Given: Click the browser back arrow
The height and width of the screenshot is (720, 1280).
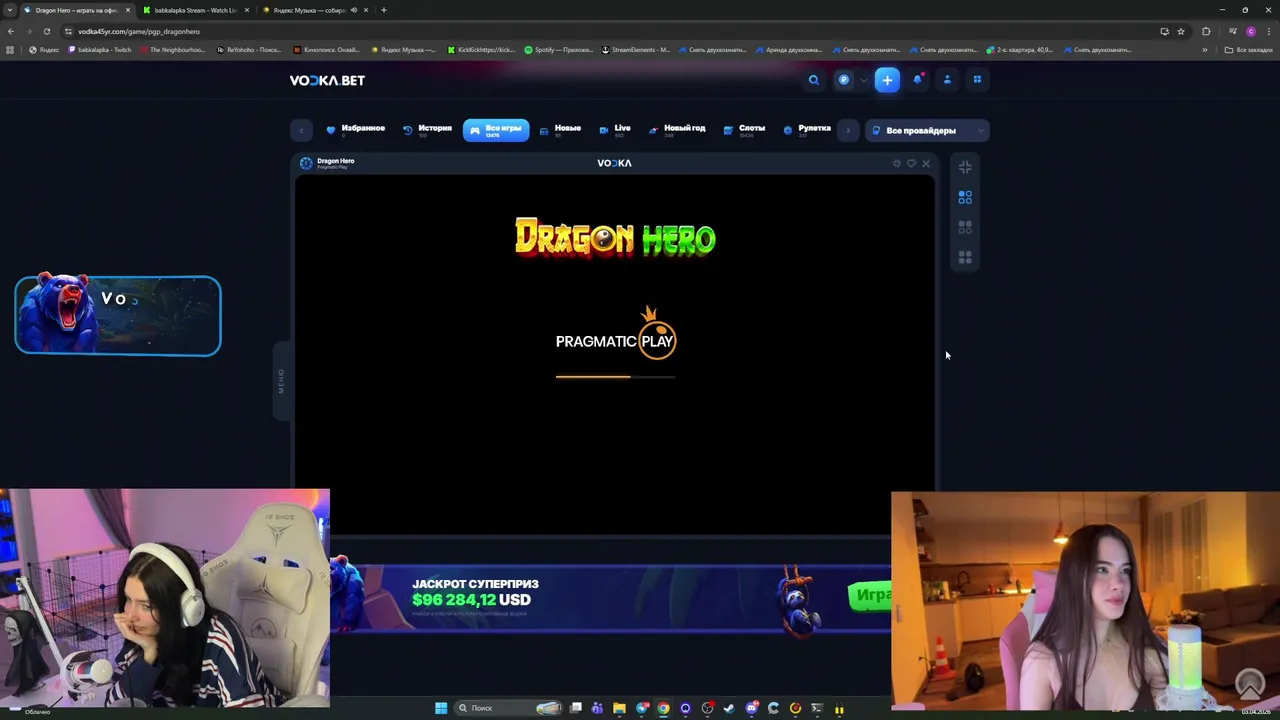Looking at the screenshot, I should coord(11,31).
